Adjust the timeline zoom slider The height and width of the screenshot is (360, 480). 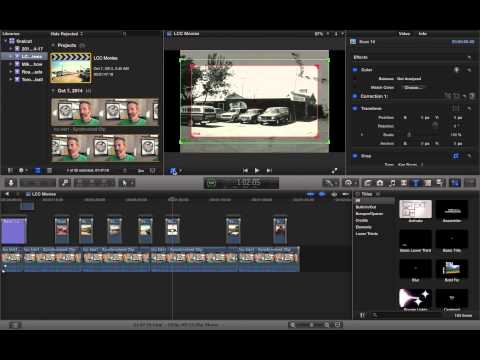(x=311, y=325)
